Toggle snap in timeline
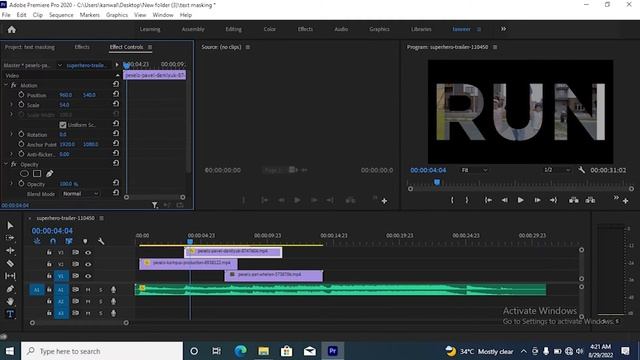 [53, 241]
